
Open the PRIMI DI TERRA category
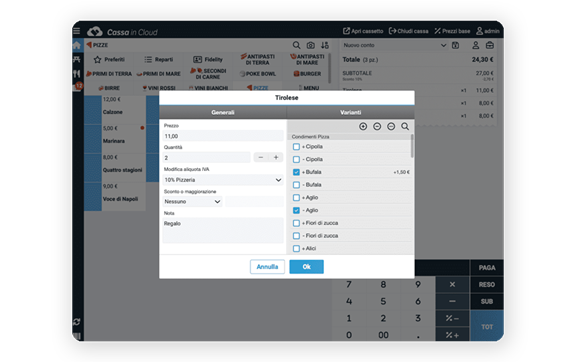click(x=109, y=74)
